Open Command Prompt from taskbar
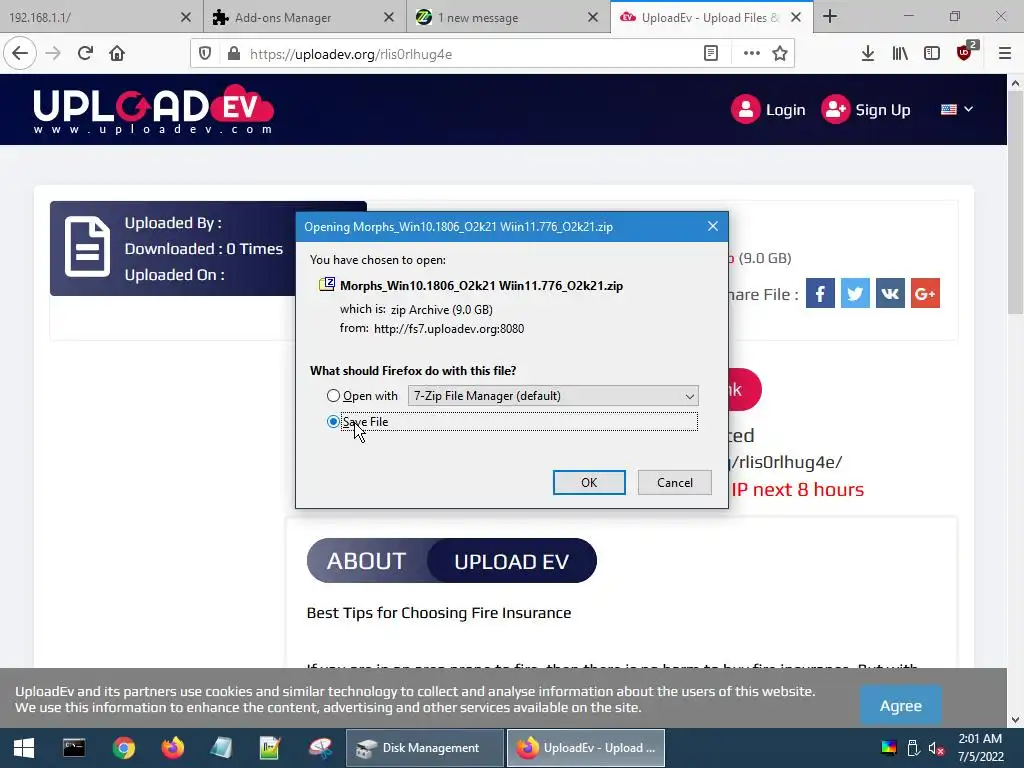The image size is (1024, 768). pos(74,748)
